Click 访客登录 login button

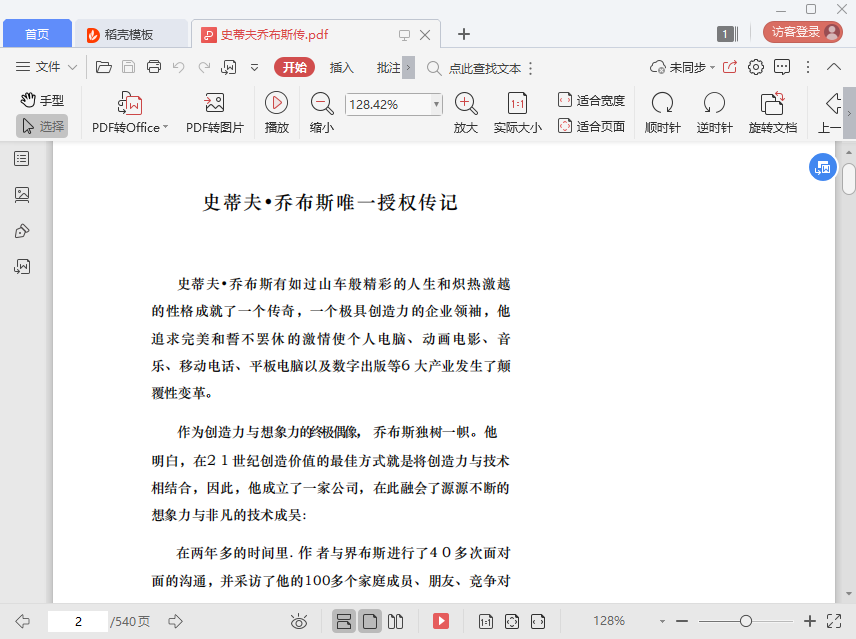pyautogui.click(x=802, y=32)
